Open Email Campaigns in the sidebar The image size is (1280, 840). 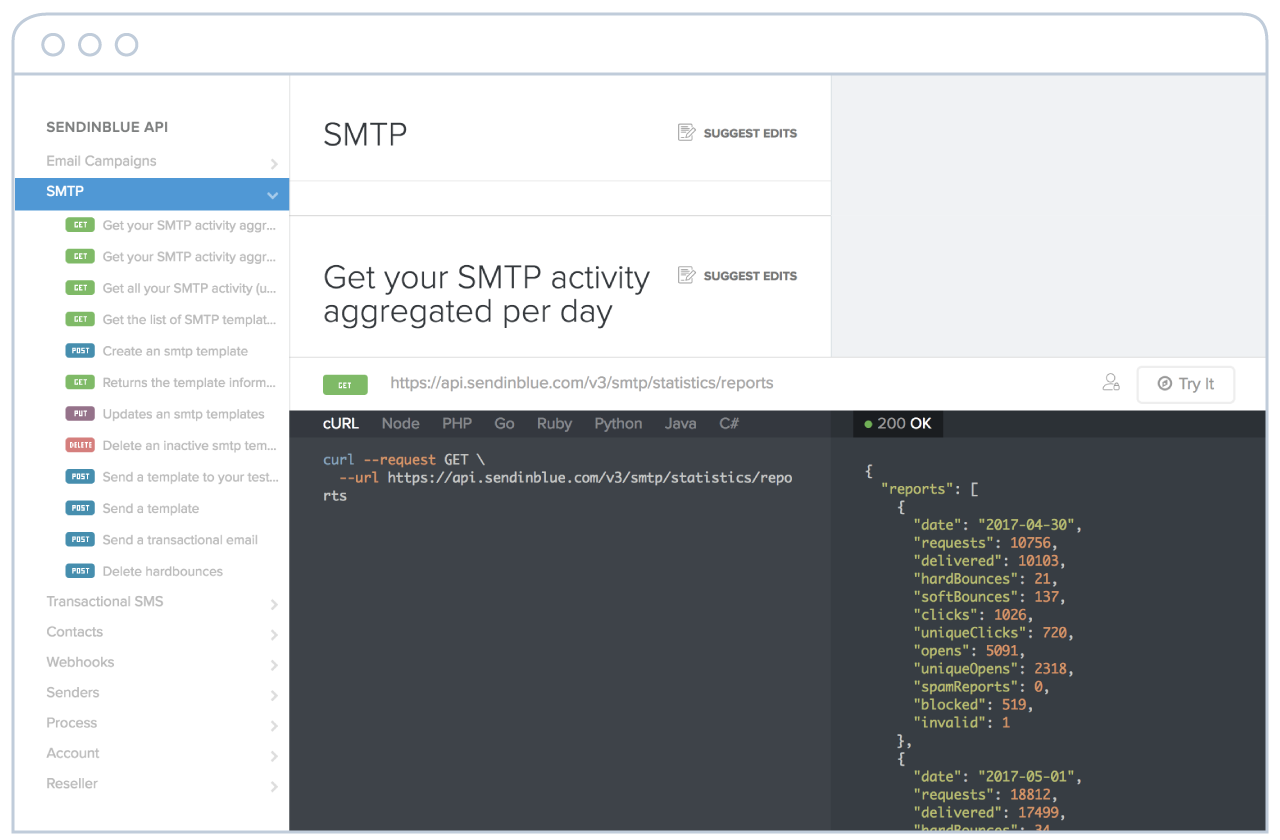pos(101,161)
